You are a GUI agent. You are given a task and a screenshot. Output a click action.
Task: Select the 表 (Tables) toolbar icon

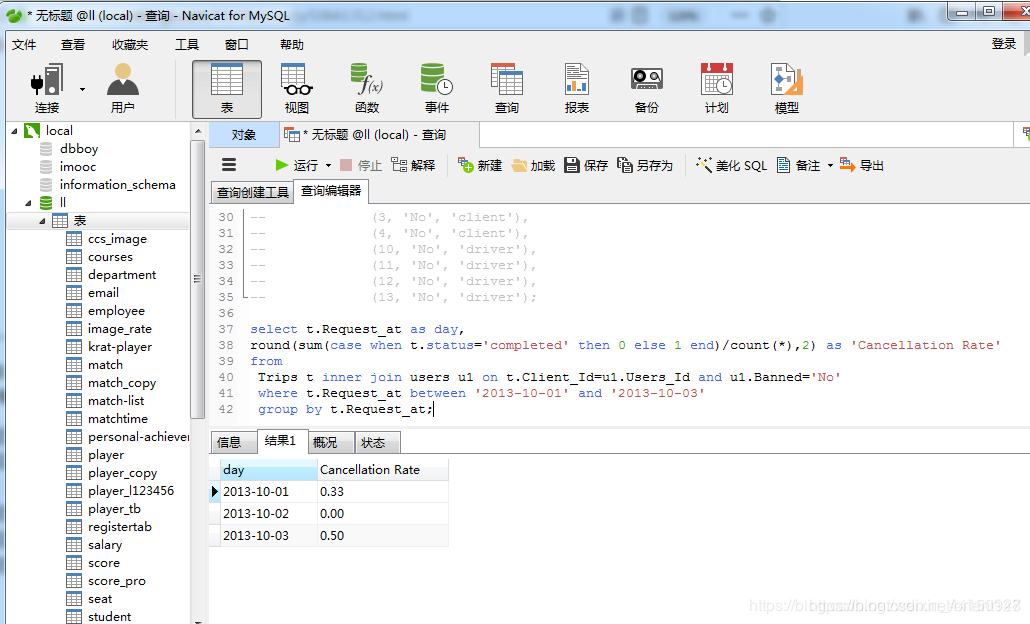[226, 86]
